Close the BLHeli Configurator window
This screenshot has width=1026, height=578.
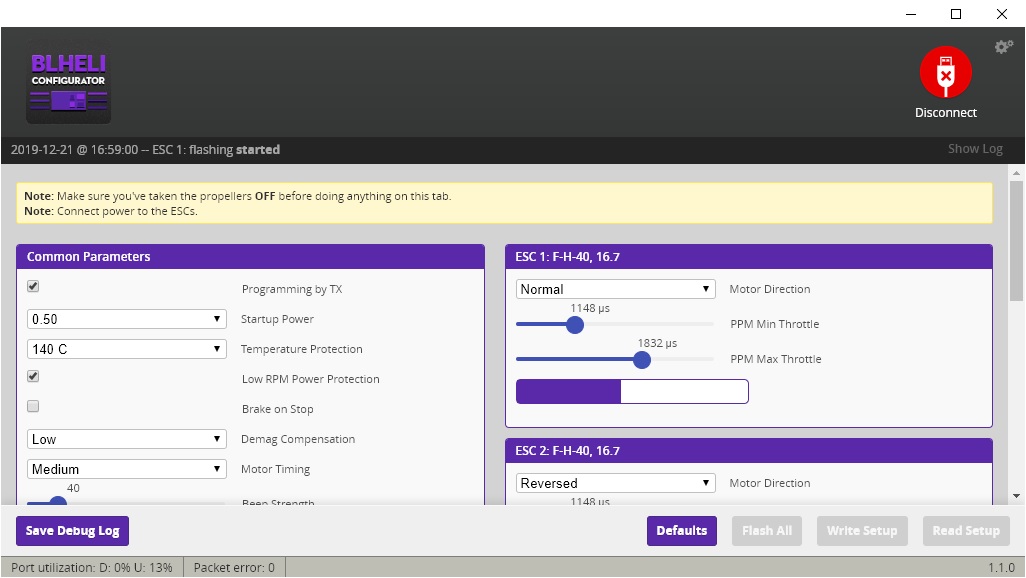tap(1002, 14)
